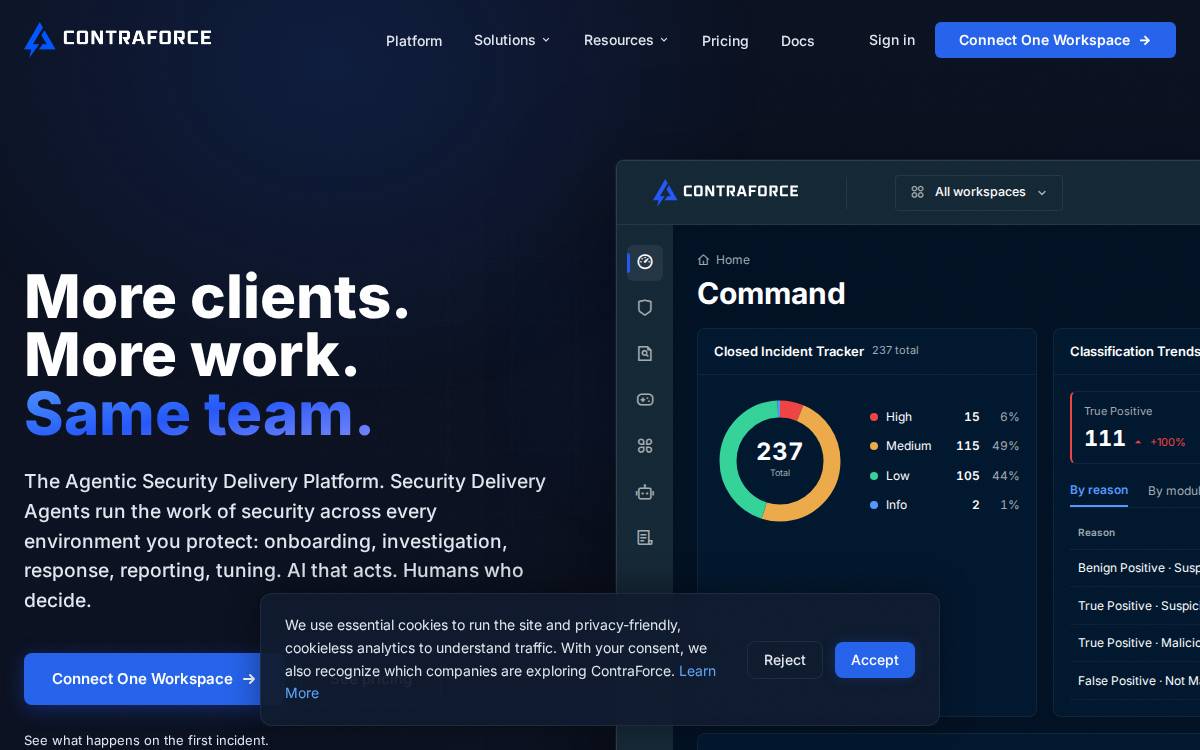
Task: Accept the cookies
Action: pyautogui.click(x=875, y=660)
